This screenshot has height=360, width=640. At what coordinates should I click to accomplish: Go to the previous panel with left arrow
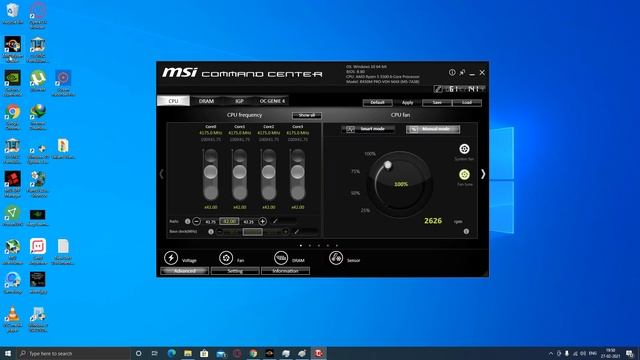click(x=161, y=174)
